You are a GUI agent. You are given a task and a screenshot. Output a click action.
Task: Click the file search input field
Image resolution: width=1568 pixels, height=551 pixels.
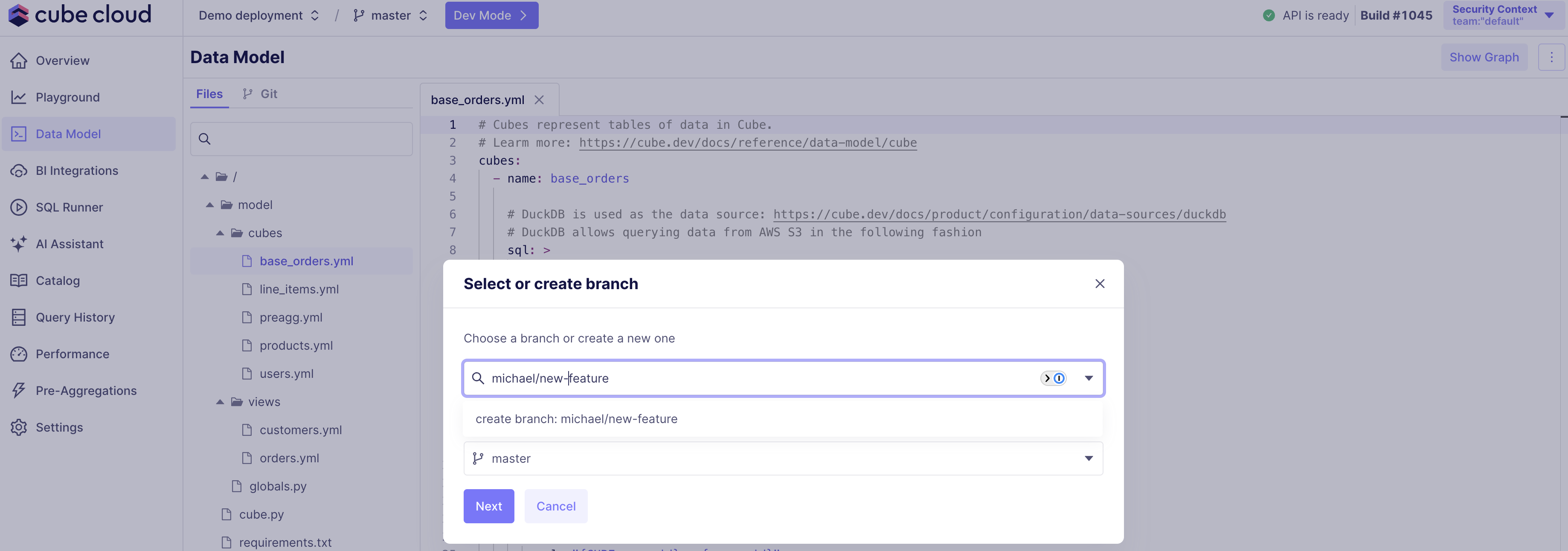308,139
